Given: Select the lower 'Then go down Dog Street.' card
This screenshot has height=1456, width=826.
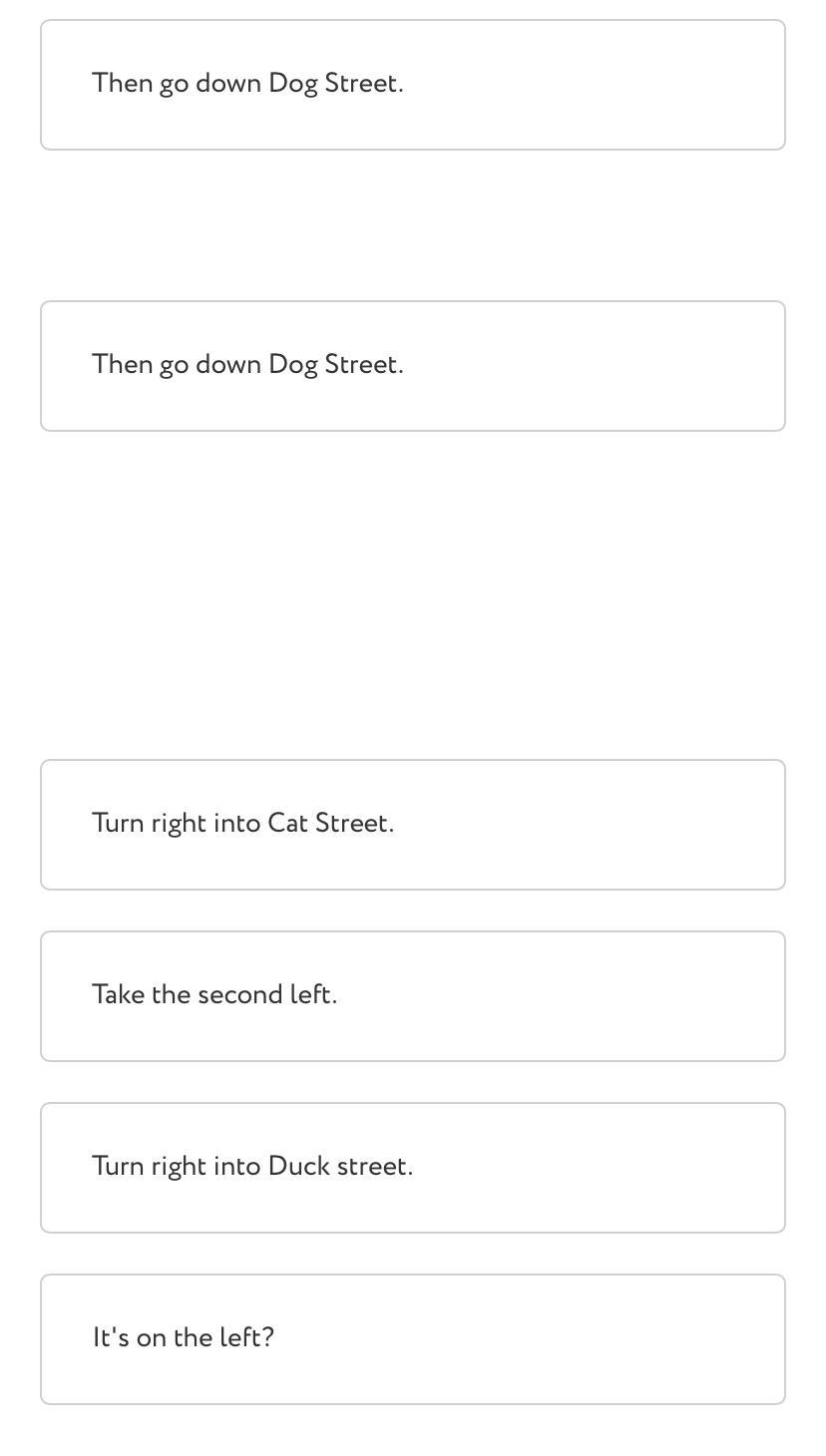Looking at the screenshot, I should tap(413, 365).
